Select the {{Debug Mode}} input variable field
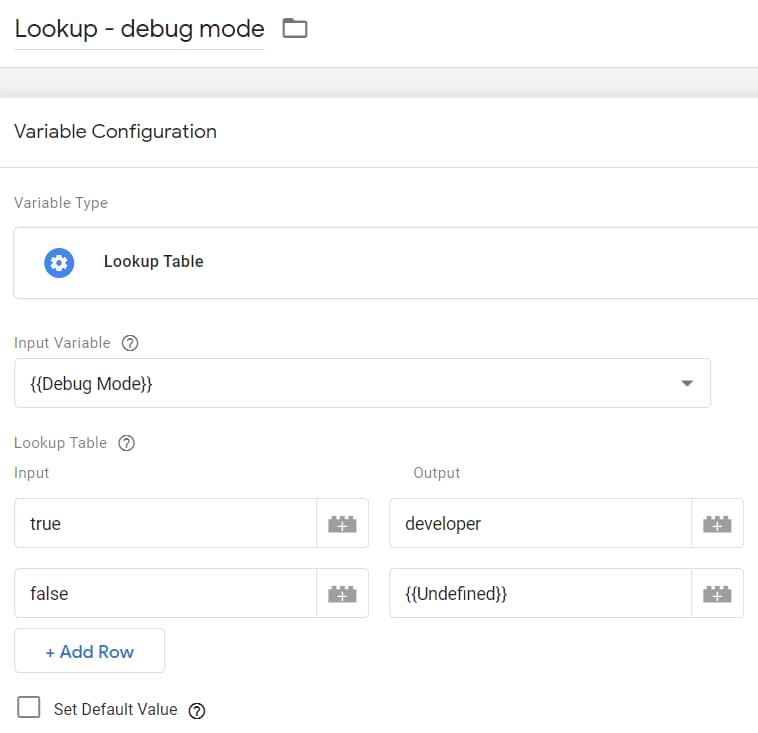This screenshot has height=733, width=758. [340, 384]
